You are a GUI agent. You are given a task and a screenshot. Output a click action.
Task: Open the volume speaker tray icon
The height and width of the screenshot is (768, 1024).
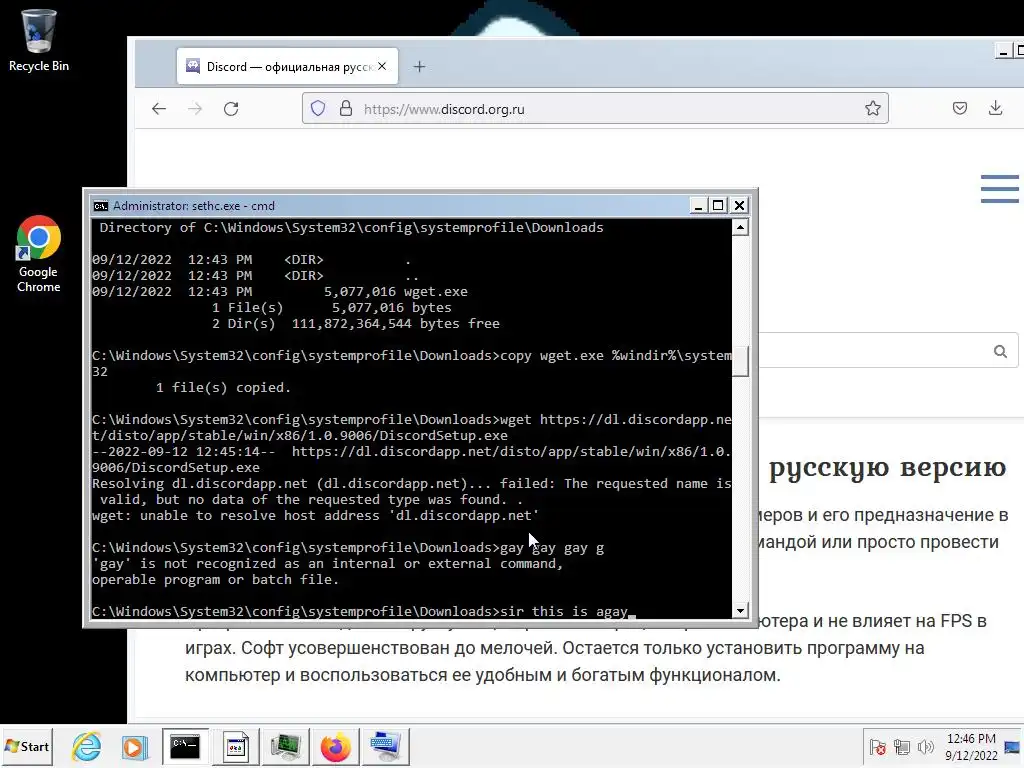925,747
